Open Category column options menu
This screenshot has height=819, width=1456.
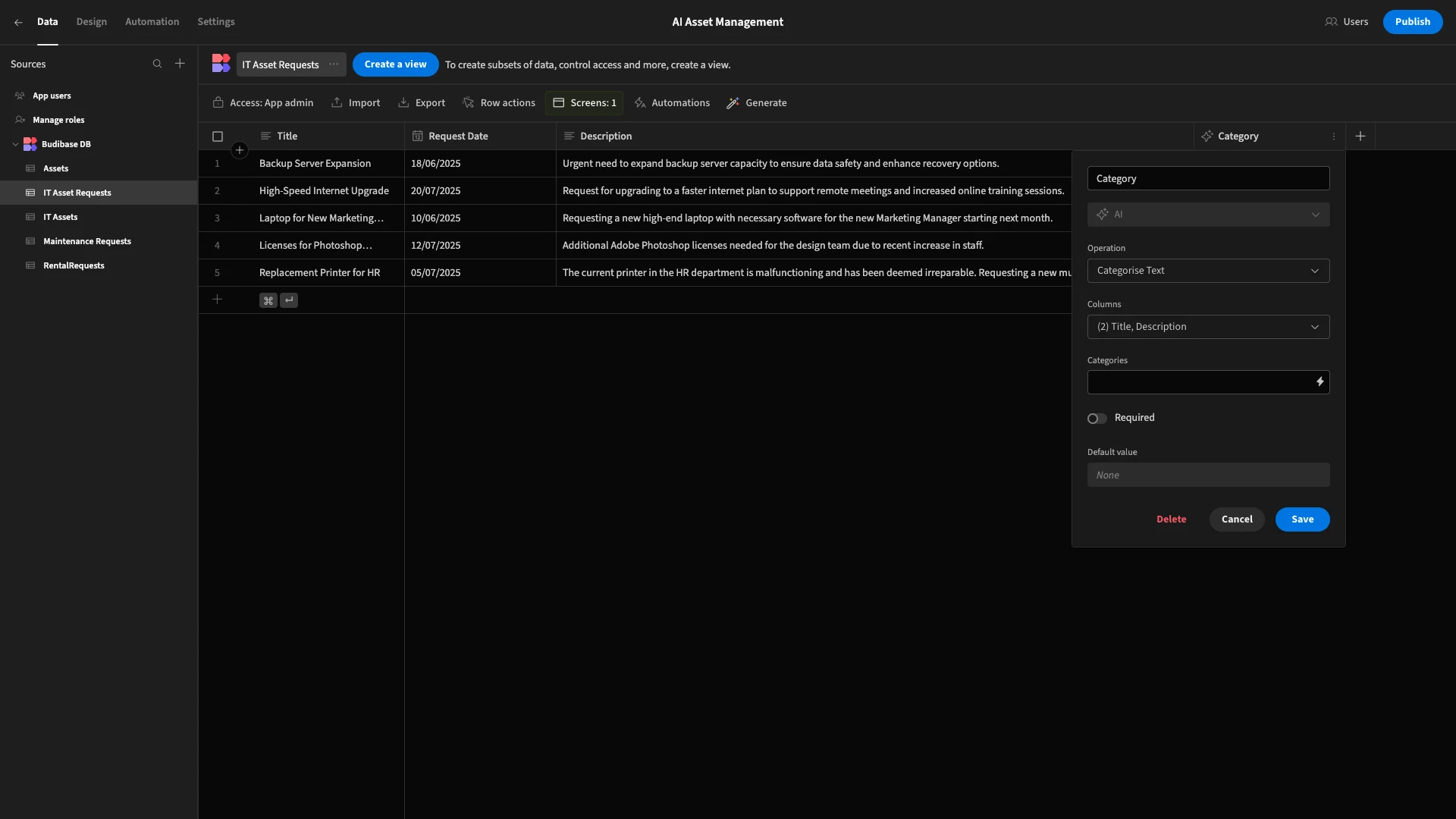1334,136
